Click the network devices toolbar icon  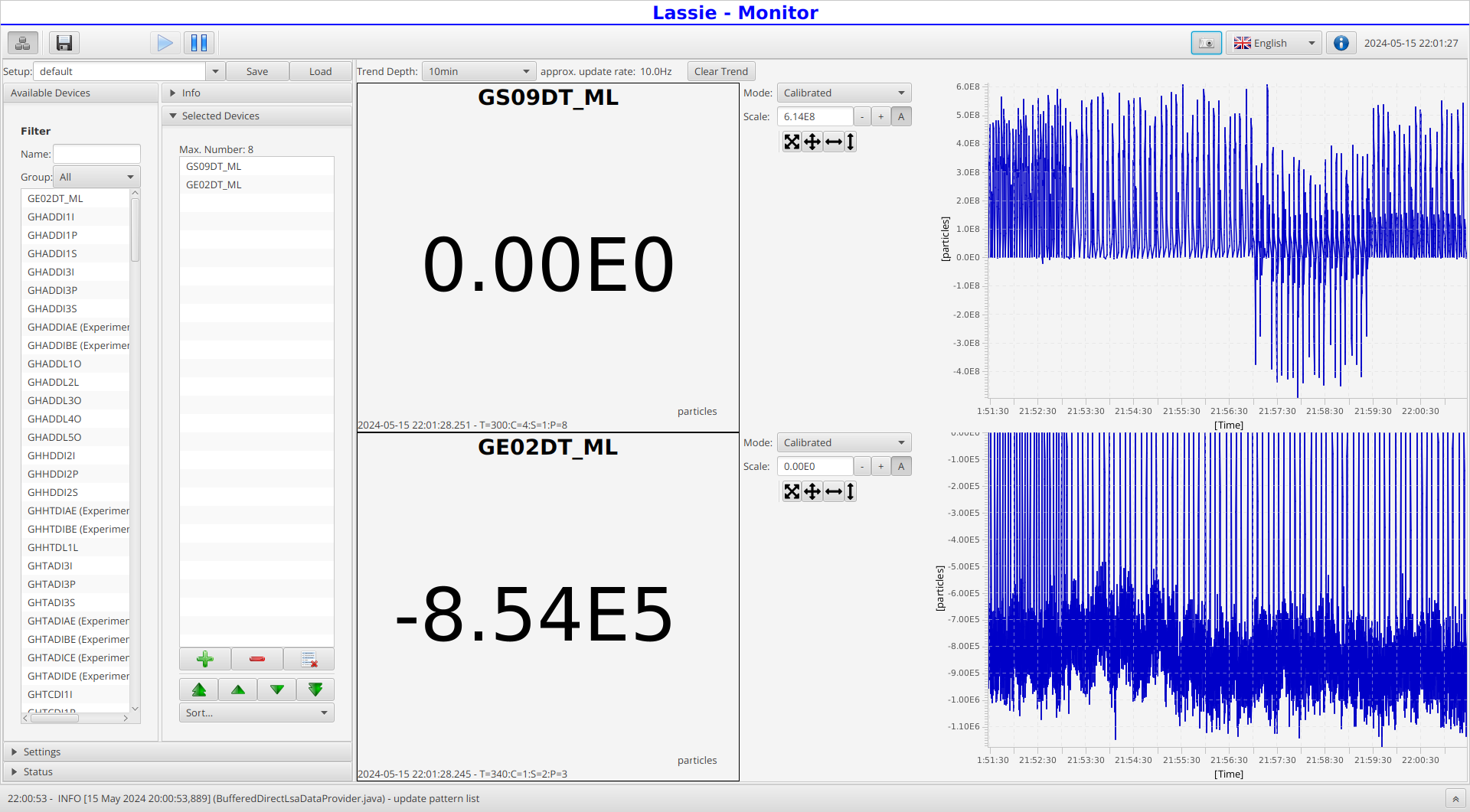23,43
